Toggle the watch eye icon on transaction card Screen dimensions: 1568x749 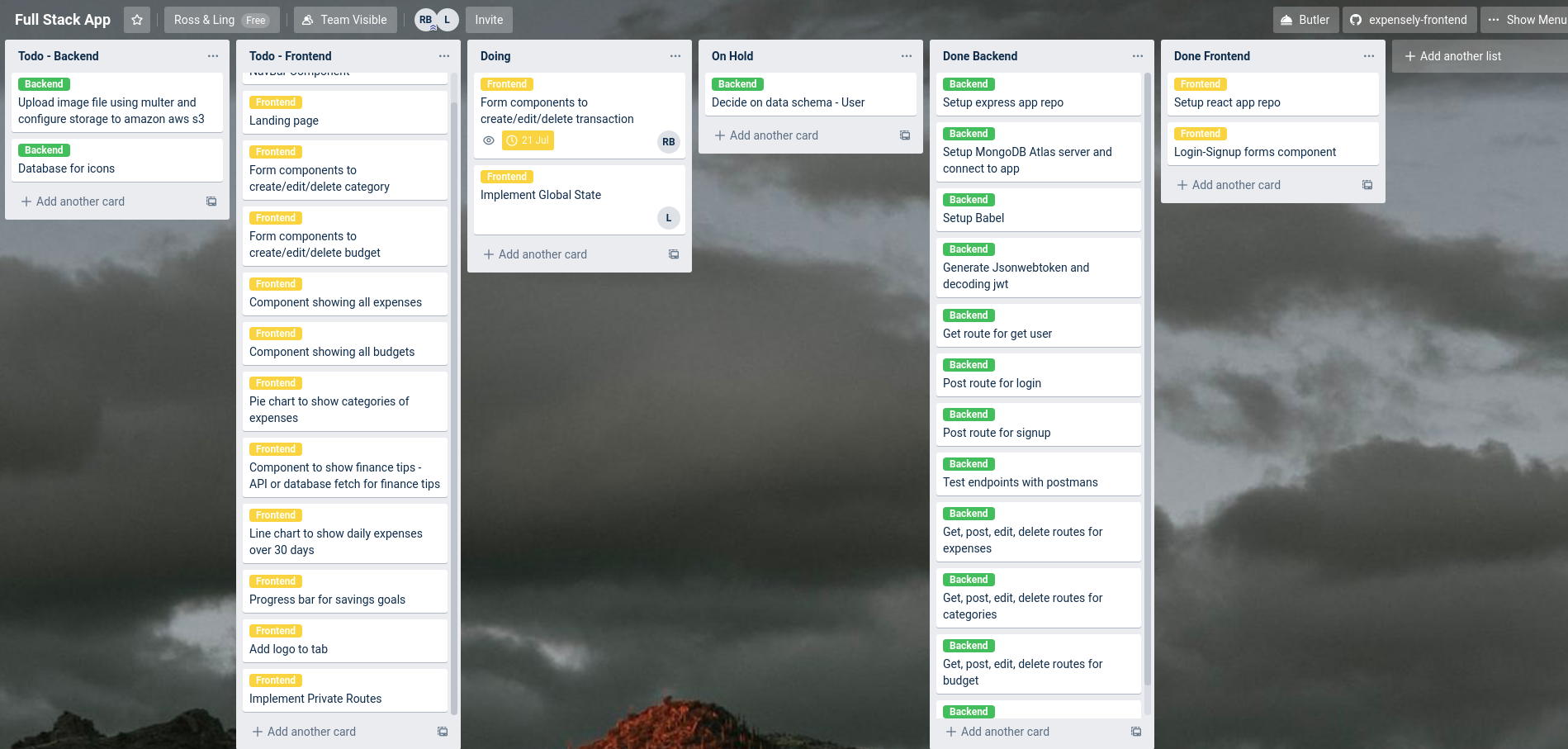point(489,140)
